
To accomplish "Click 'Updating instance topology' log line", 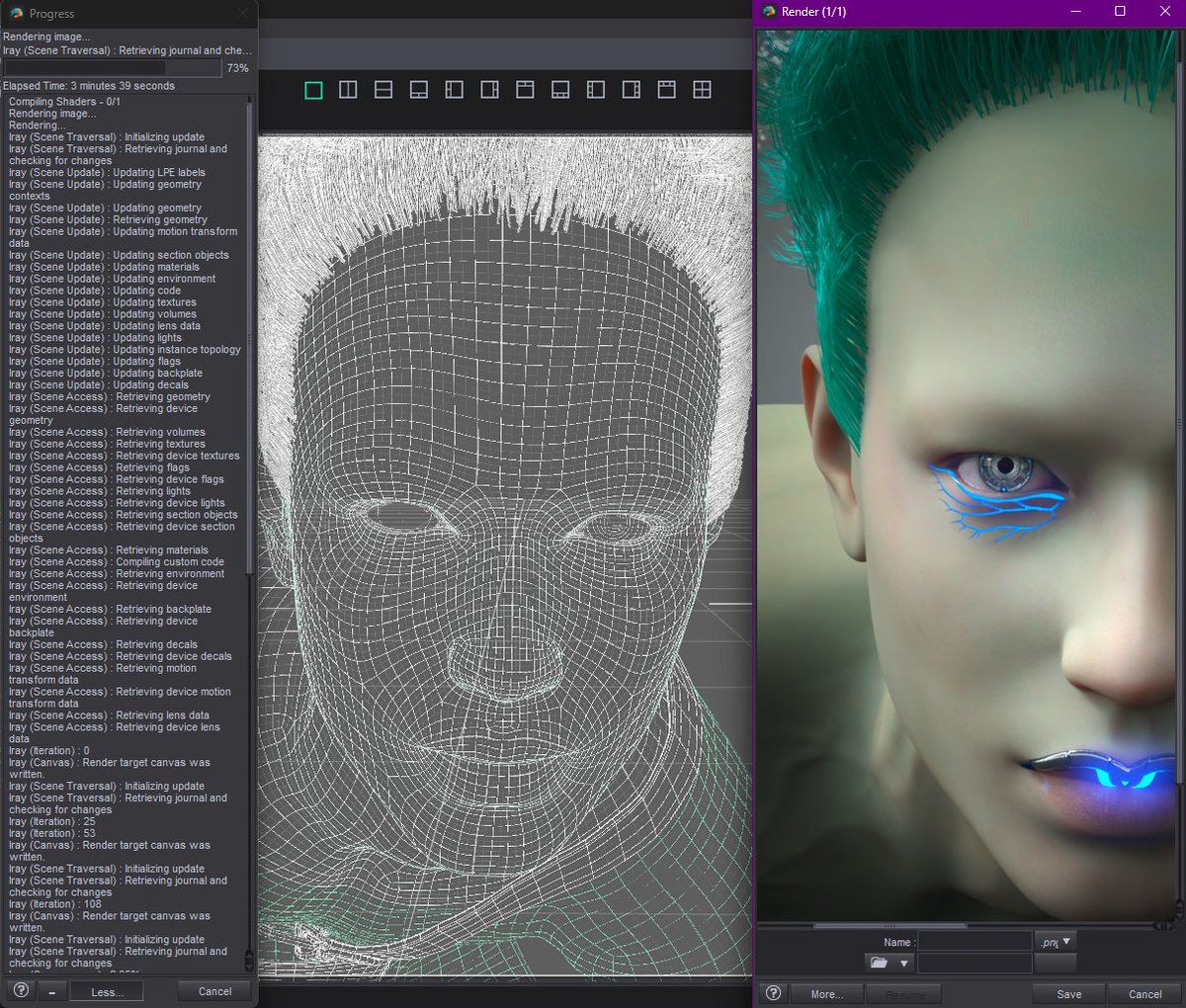I will [x=126, y=350].
